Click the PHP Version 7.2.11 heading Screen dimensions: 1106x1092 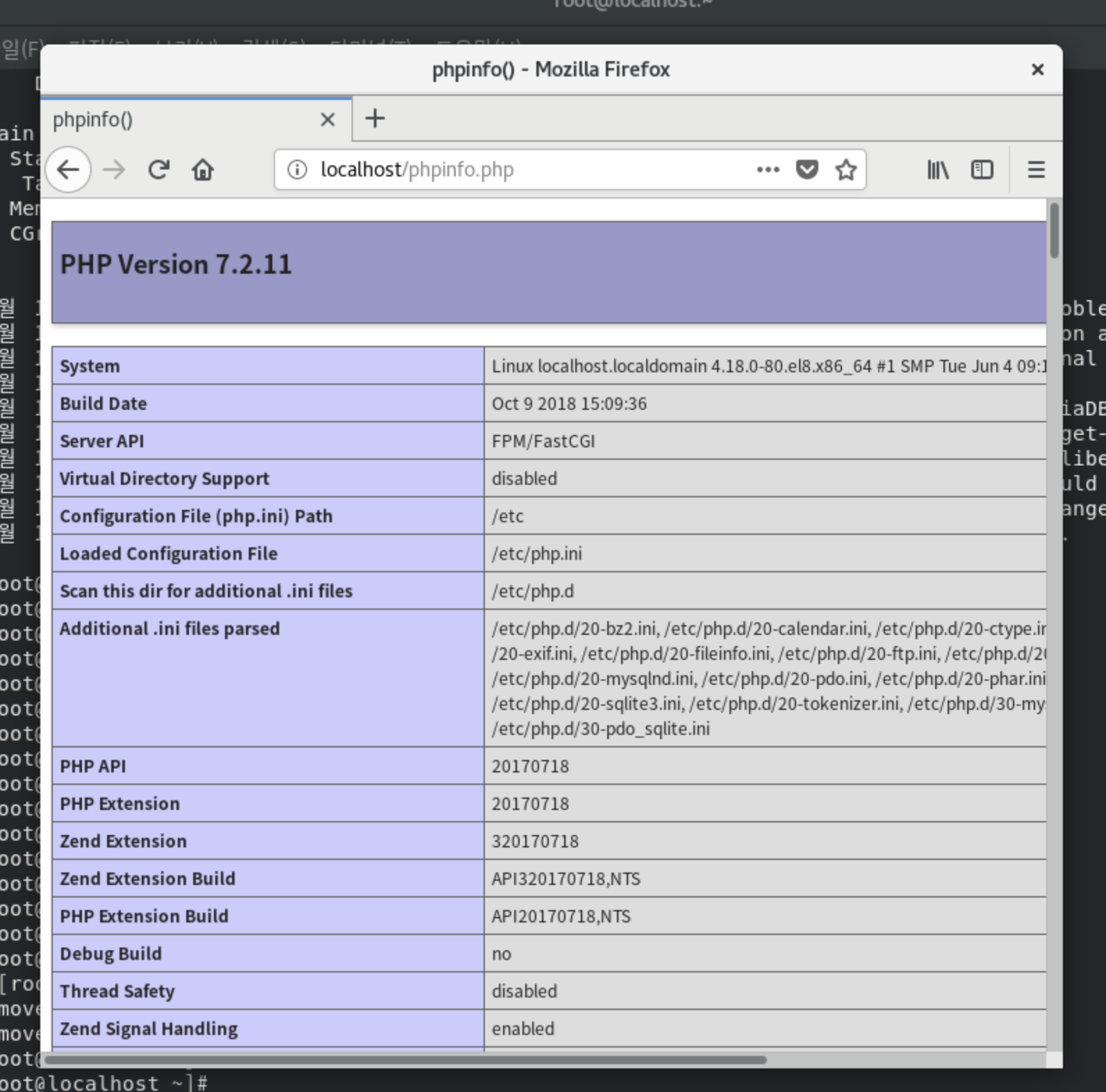[x=176, y=265]
